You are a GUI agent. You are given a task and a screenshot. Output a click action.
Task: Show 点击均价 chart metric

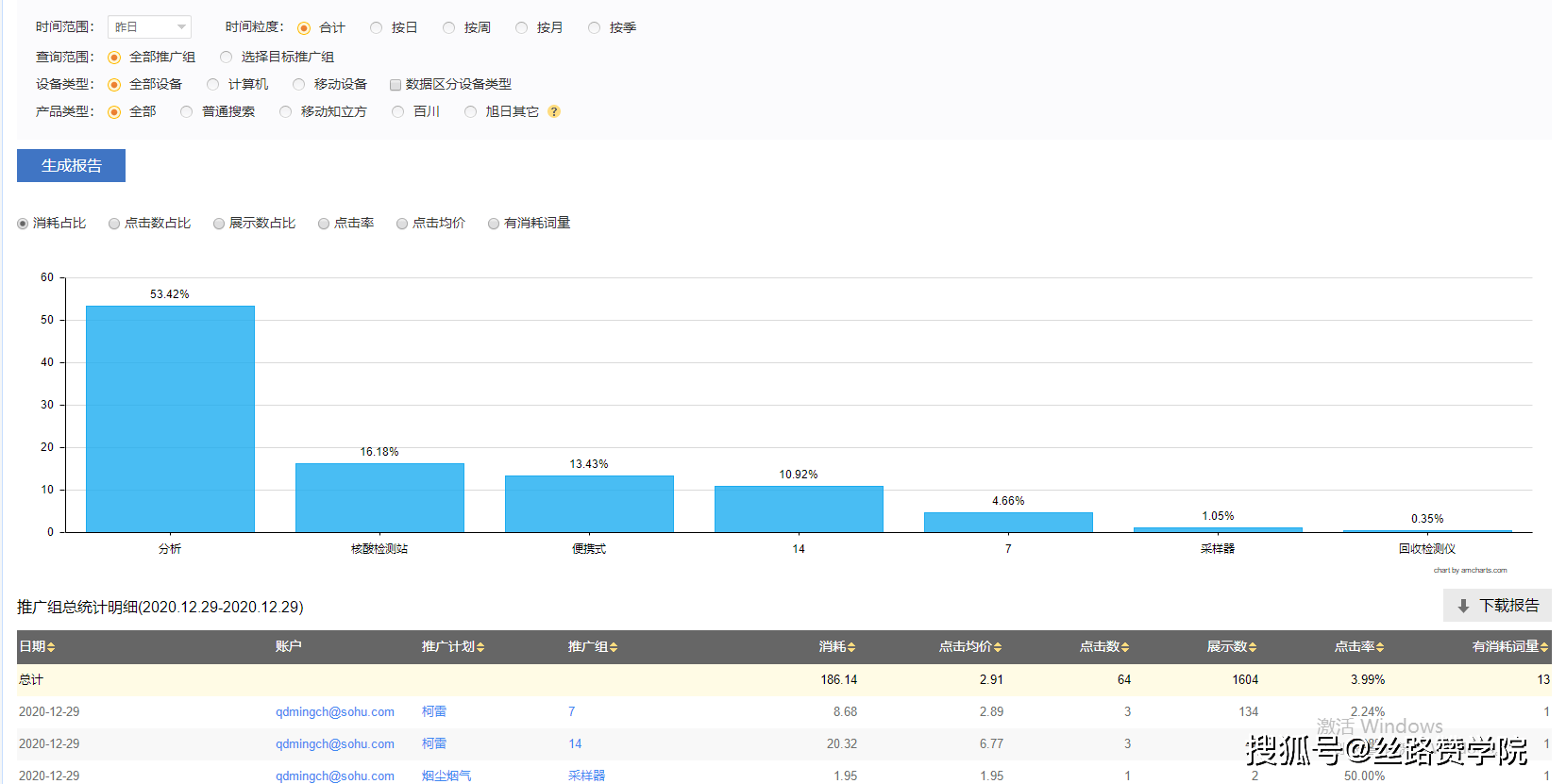click(402, 224)
